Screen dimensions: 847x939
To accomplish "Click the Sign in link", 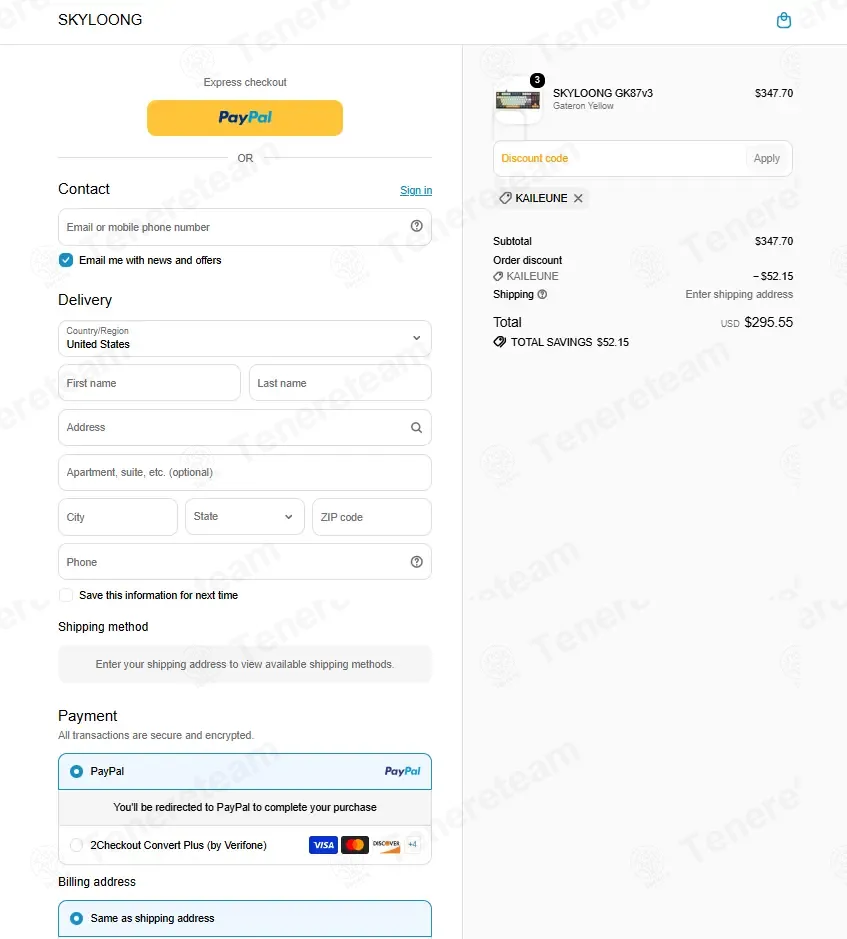I will point(416,190).
